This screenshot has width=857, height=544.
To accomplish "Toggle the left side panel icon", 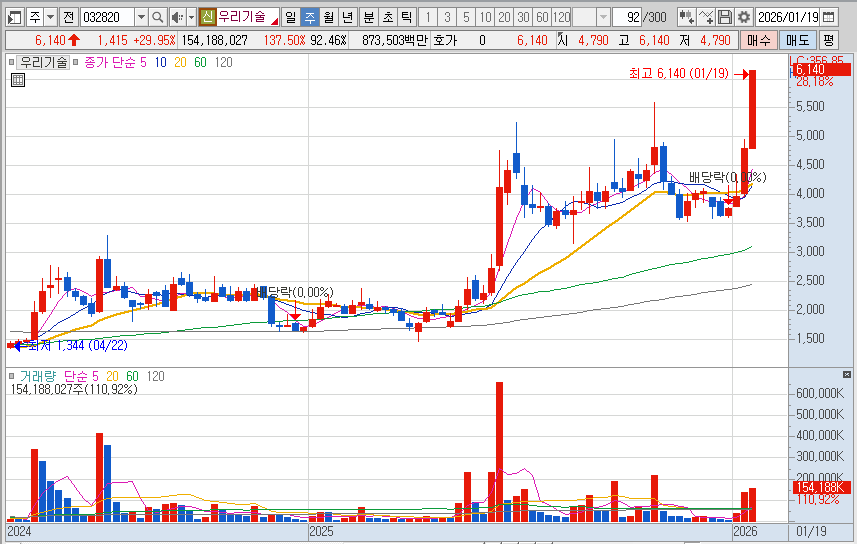I will coord(14,17).
